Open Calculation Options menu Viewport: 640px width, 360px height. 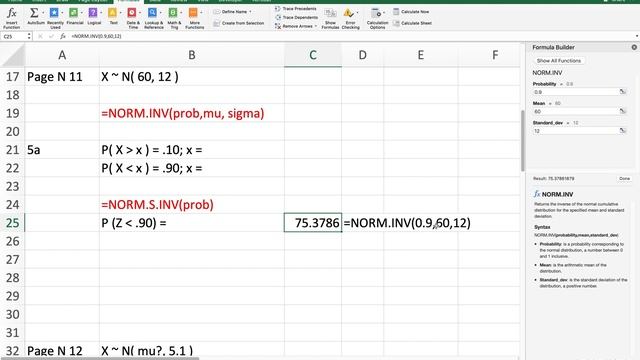pyautogui.click(x=378, y=18)
